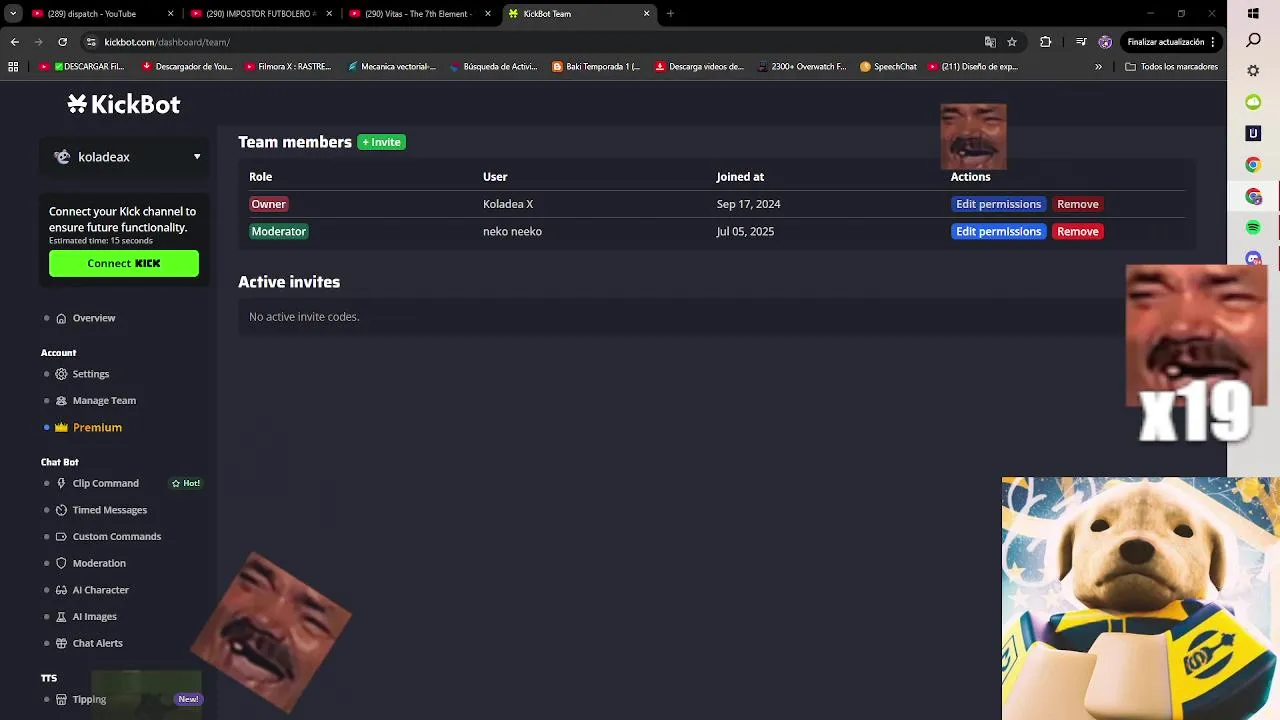Open Chat Alerts item

coord(89,644)
